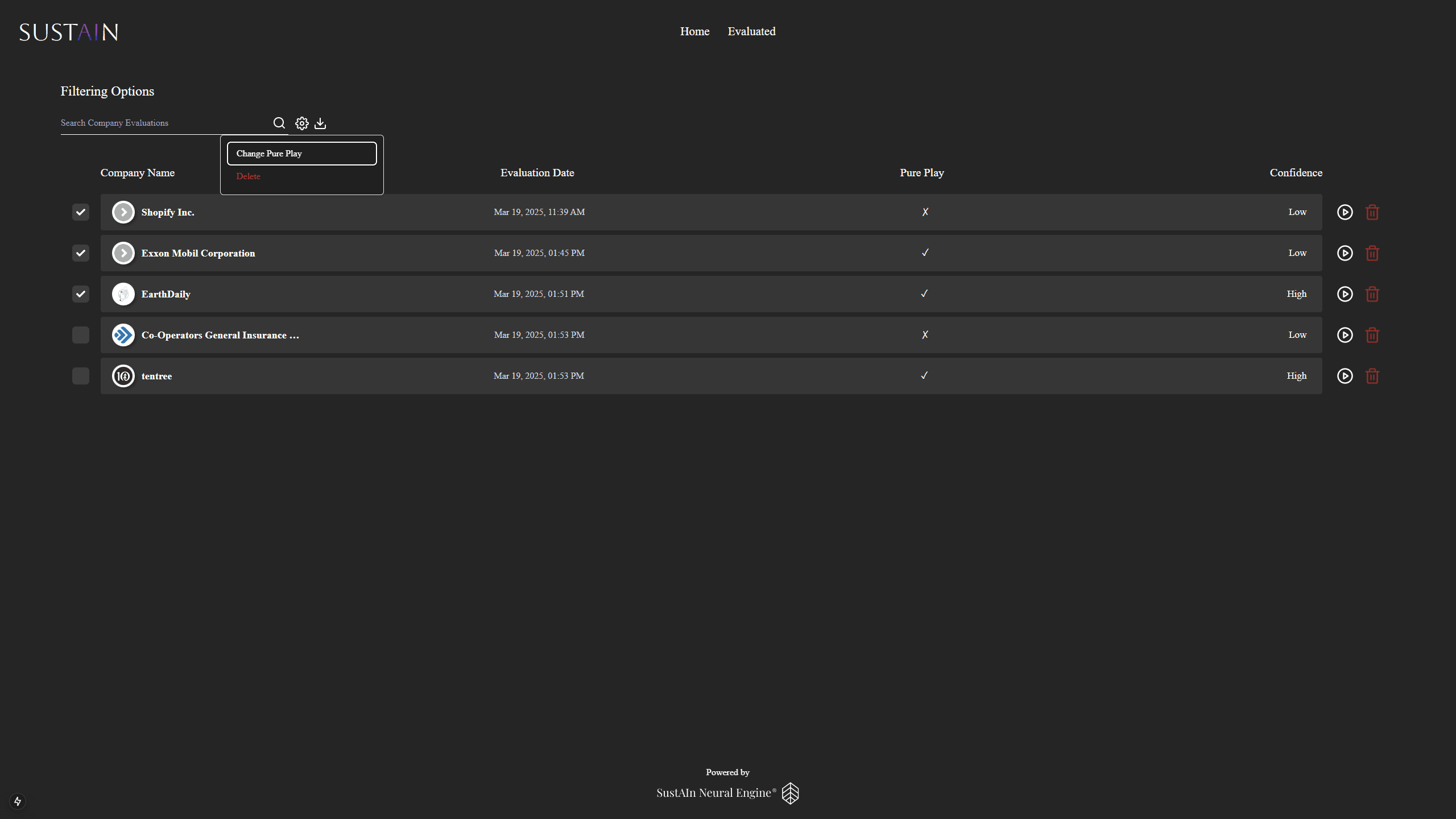This screenshot has width=1456, height=819.
Task: Run evaluation for Shopify Inc.
Action: 1345,212
